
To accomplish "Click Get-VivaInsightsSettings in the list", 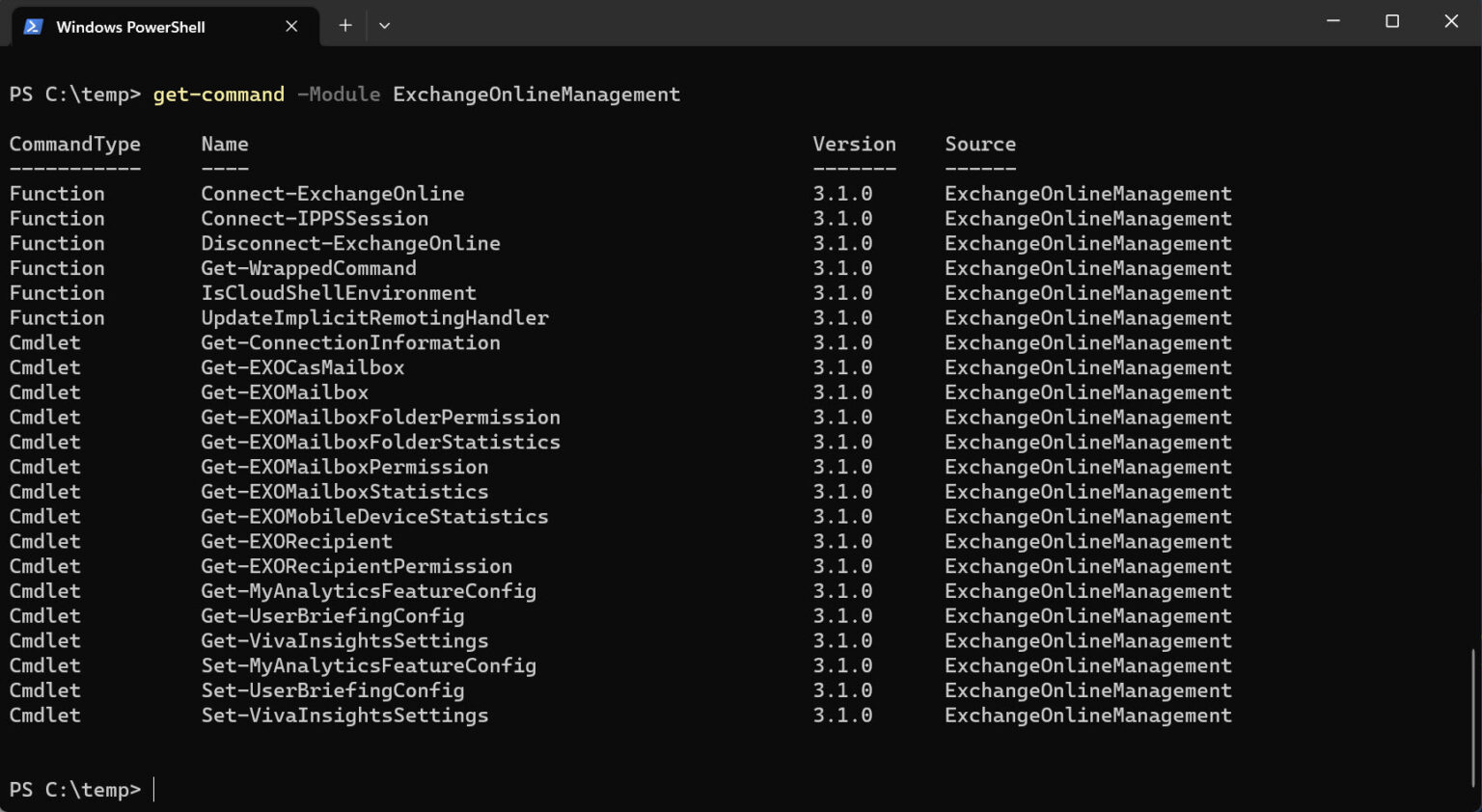I will [x=344, y=640].
